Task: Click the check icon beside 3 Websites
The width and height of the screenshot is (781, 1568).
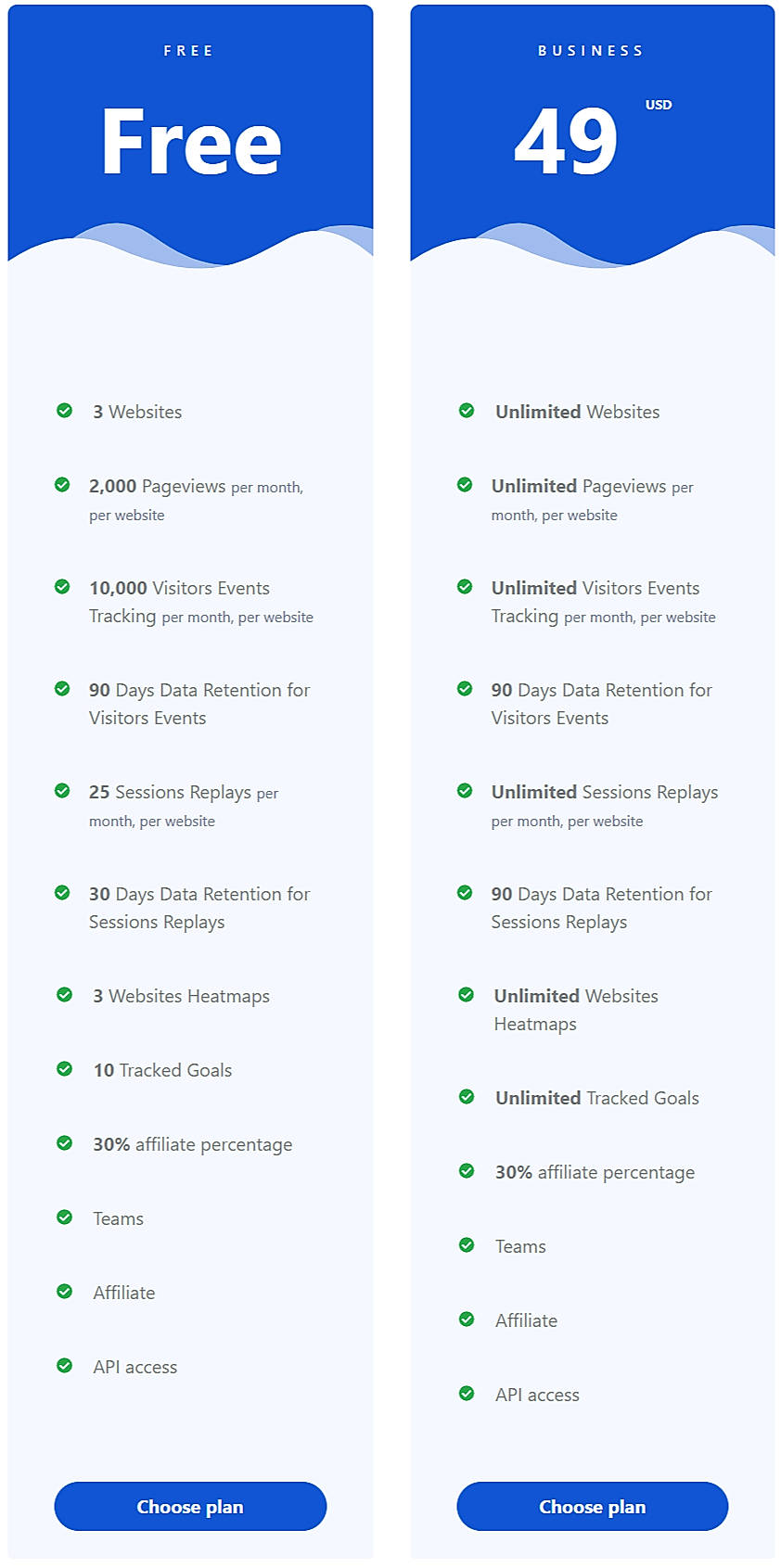Action: click(x=63, y=409)
